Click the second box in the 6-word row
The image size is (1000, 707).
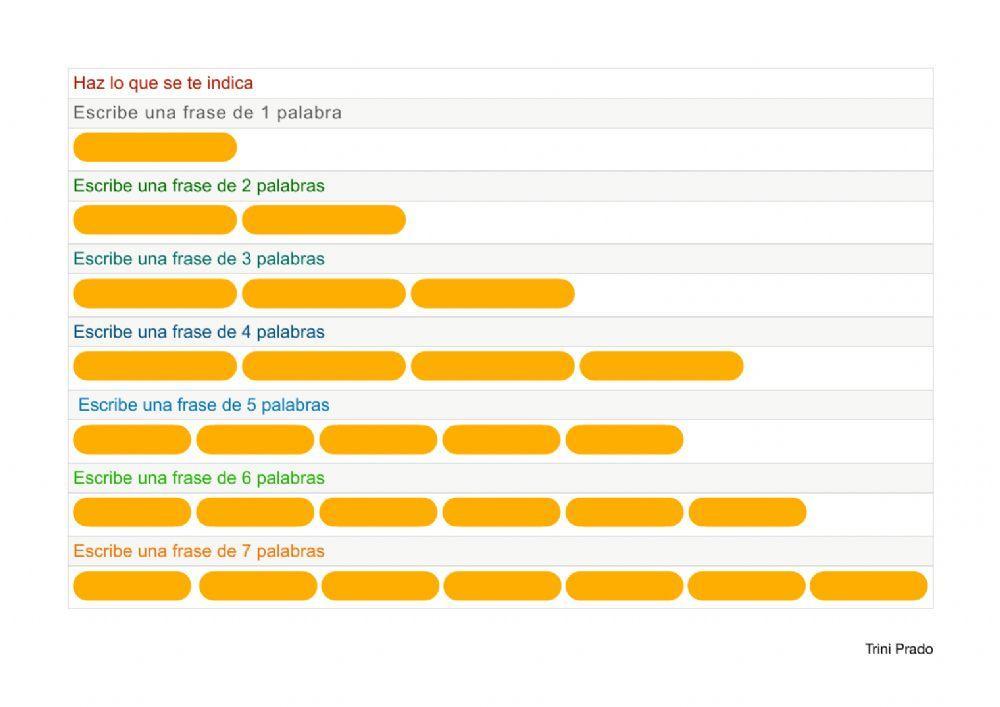click(255, 512)
